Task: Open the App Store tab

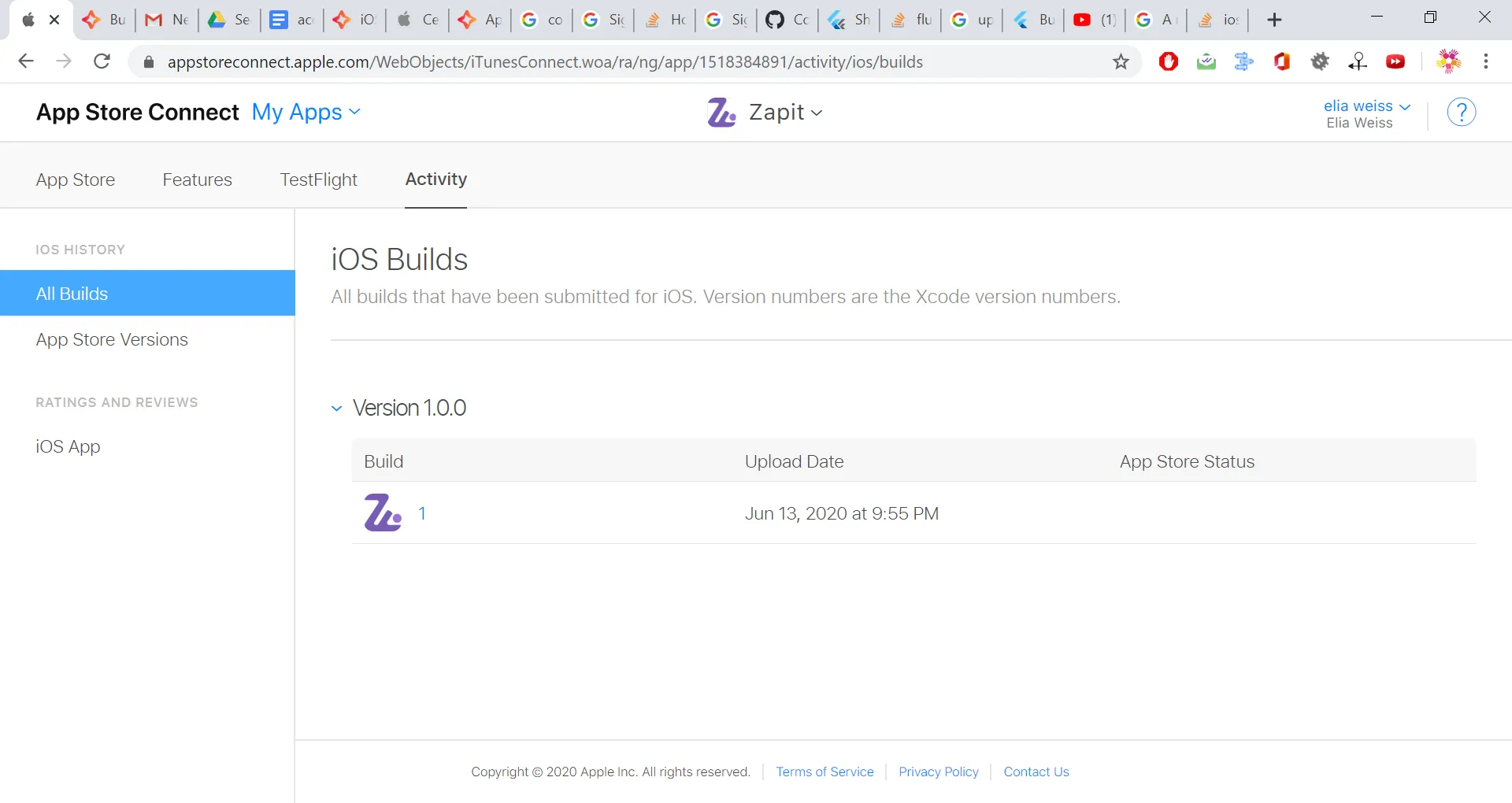Action: pos(76,179)
